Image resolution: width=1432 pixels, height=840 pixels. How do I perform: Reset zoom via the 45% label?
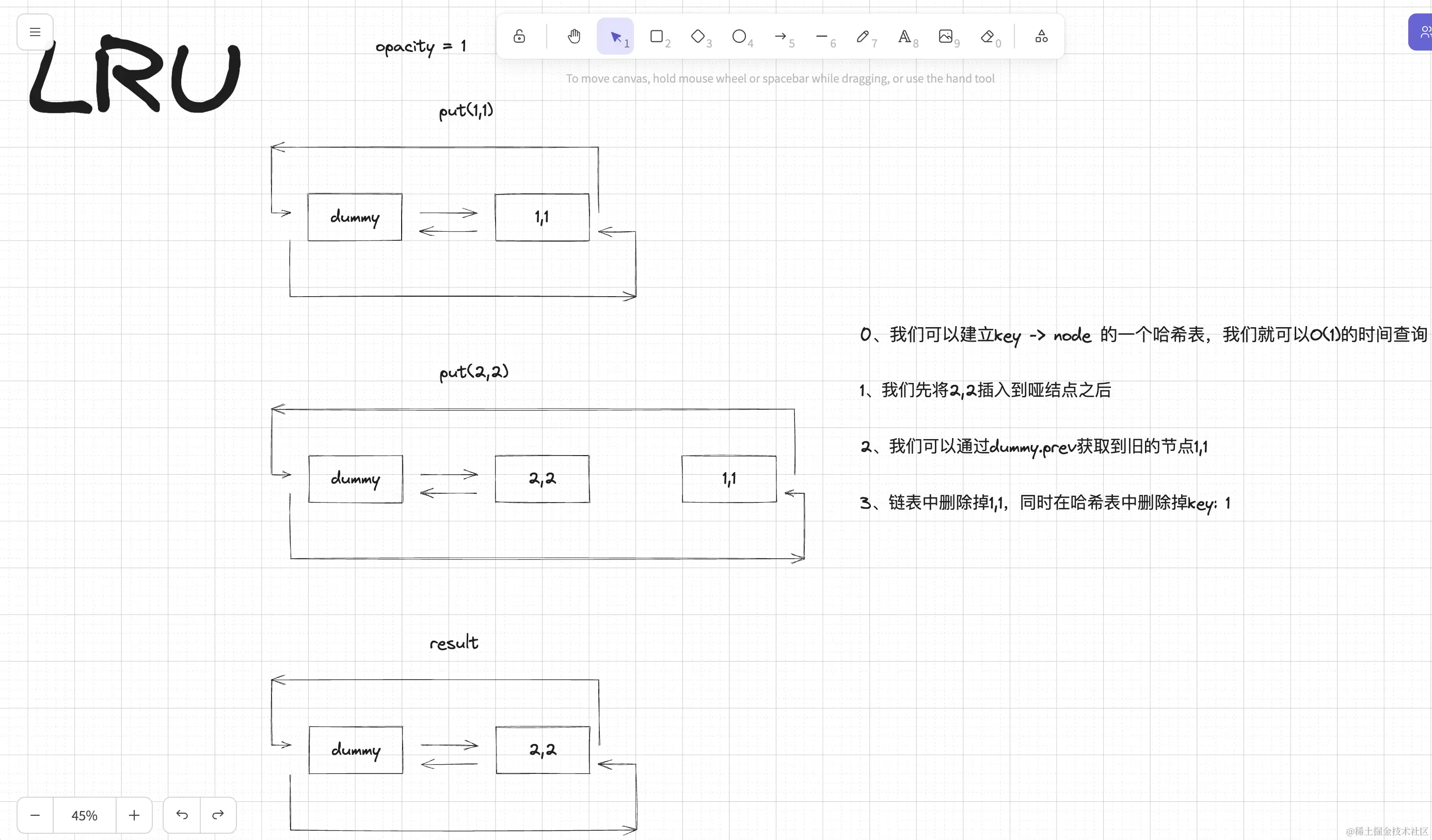pyautogui.click(x=85, y=815)
